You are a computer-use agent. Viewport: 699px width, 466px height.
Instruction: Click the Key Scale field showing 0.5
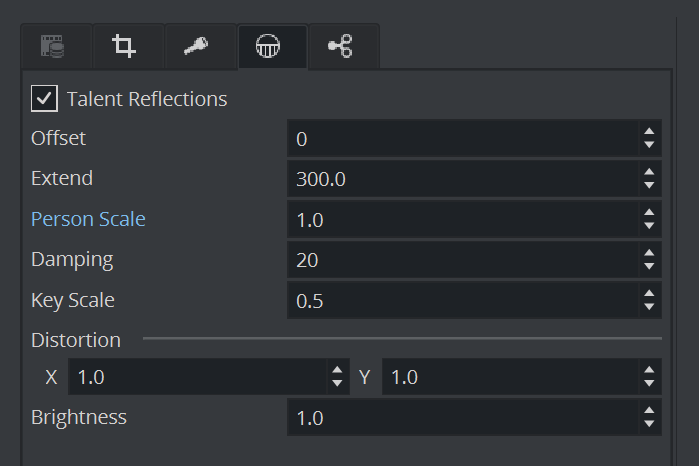460,299
